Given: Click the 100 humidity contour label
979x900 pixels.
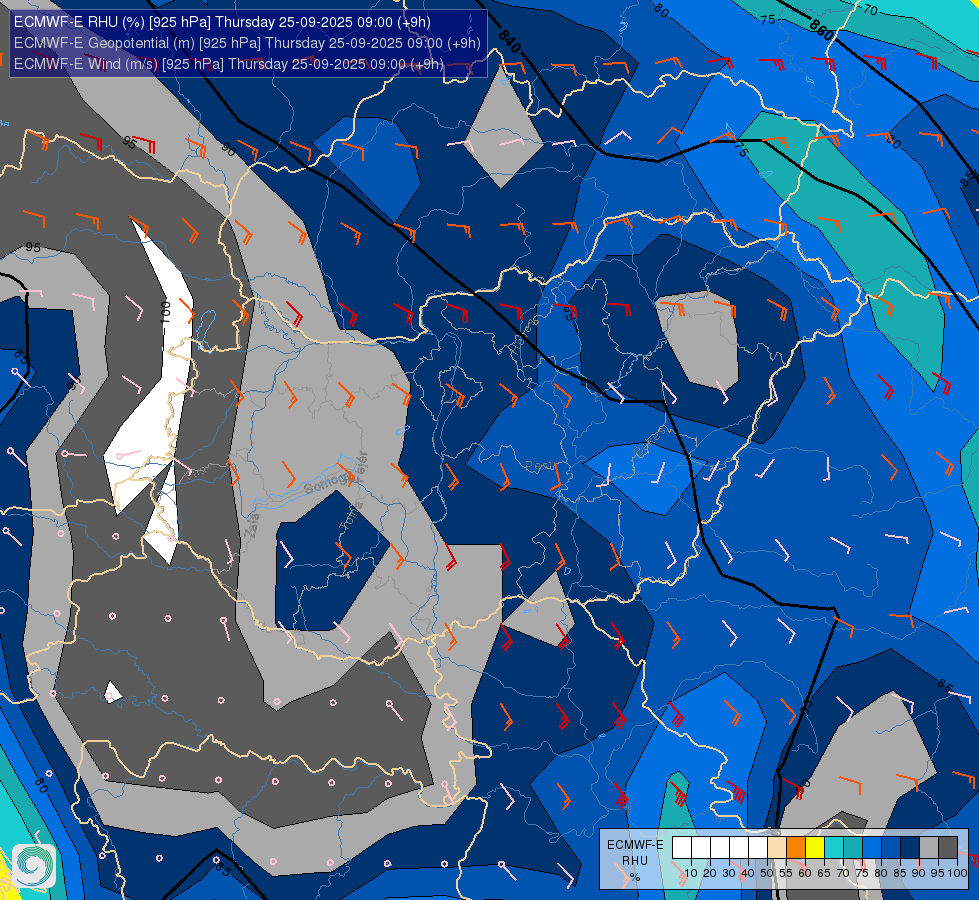Looking at the screenshot, I should [x=165, y=310].
